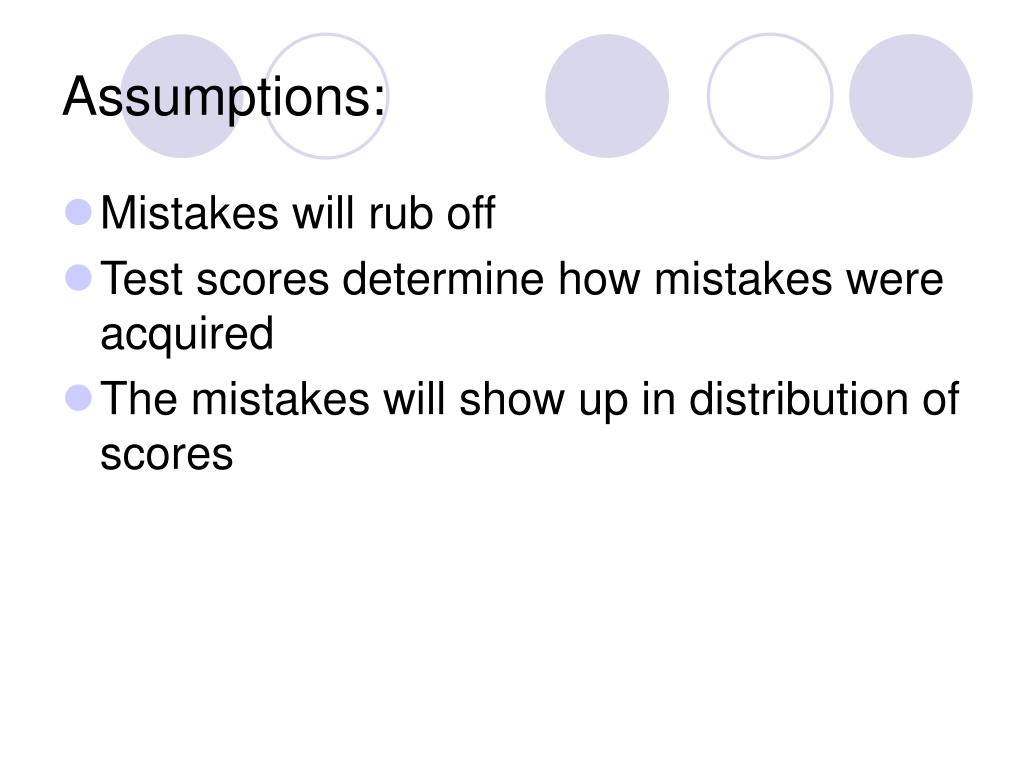Click the rightmost filled lavender circle
This screenshot has height=768, width=1024.
(x=910, y=96)
